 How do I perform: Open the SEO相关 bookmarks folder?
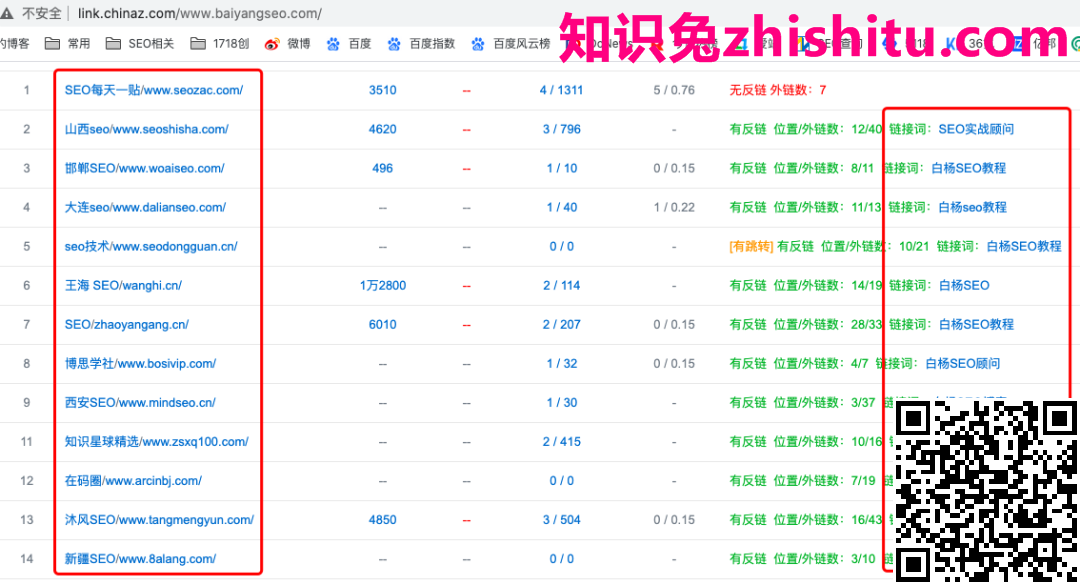click(x=140, y=43)
